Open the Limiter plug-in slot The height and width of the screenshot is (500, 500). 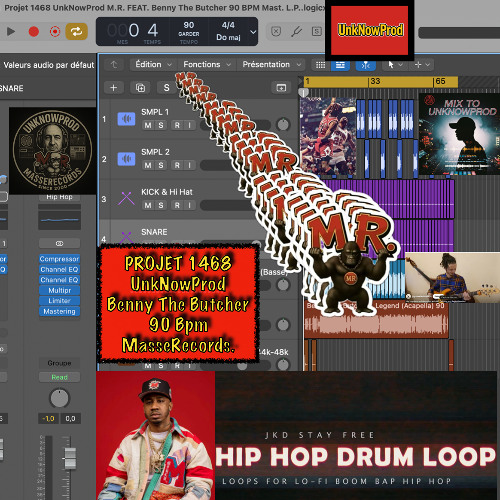[x=59, y=301]
